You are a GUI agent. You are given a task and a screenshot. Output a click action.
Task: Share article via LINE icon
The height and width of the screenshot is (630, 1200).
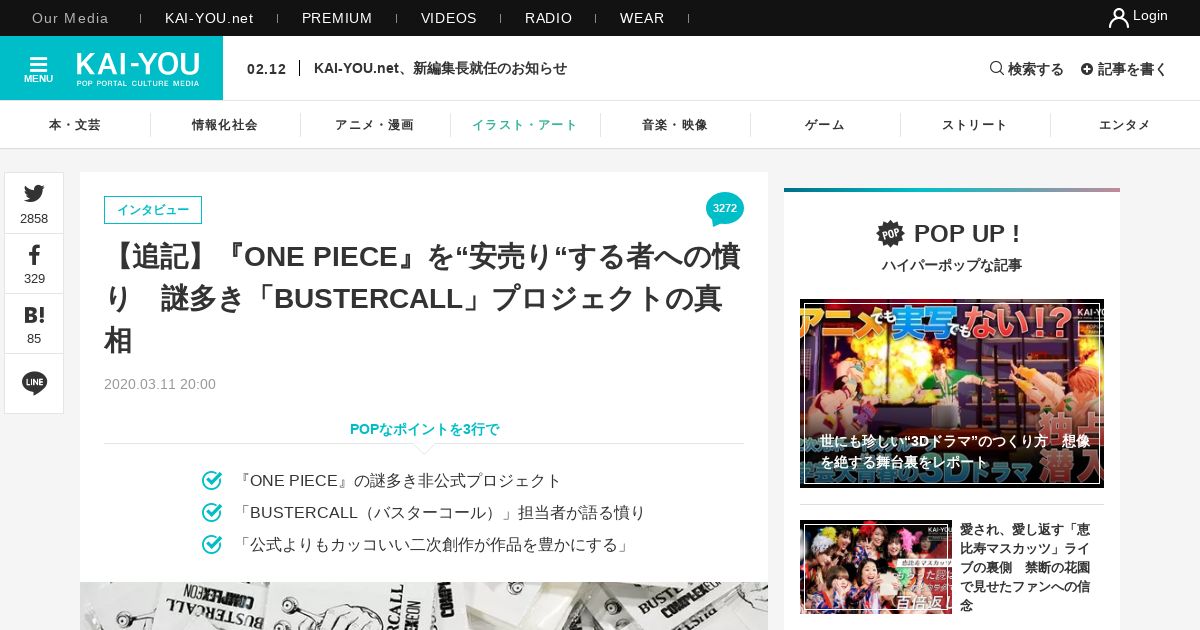(34, 383)
